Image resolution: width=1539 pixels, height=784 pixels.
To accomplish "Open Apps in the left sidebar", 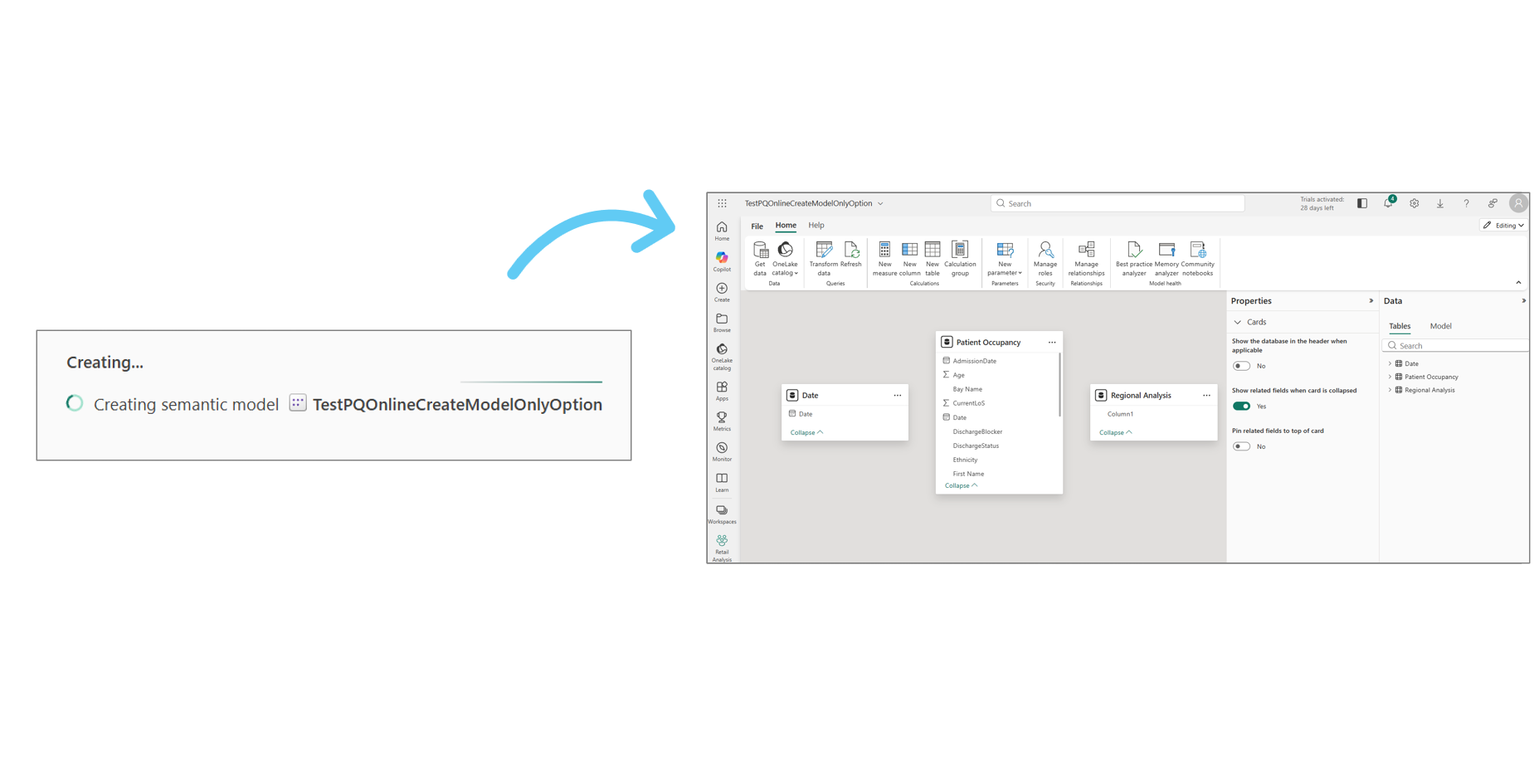I will pos(722,392).
